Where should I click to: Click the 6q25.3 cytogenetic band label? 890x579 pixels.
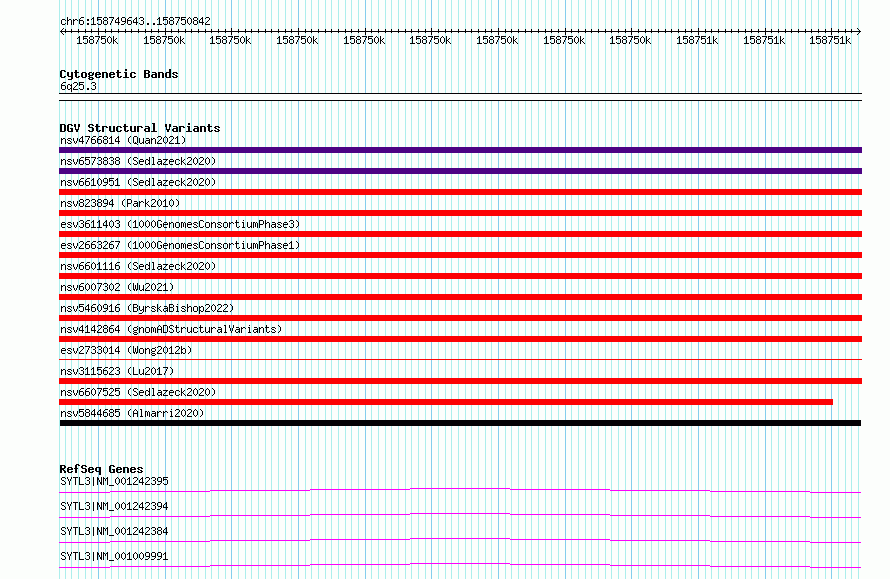[x=78, y=86]
